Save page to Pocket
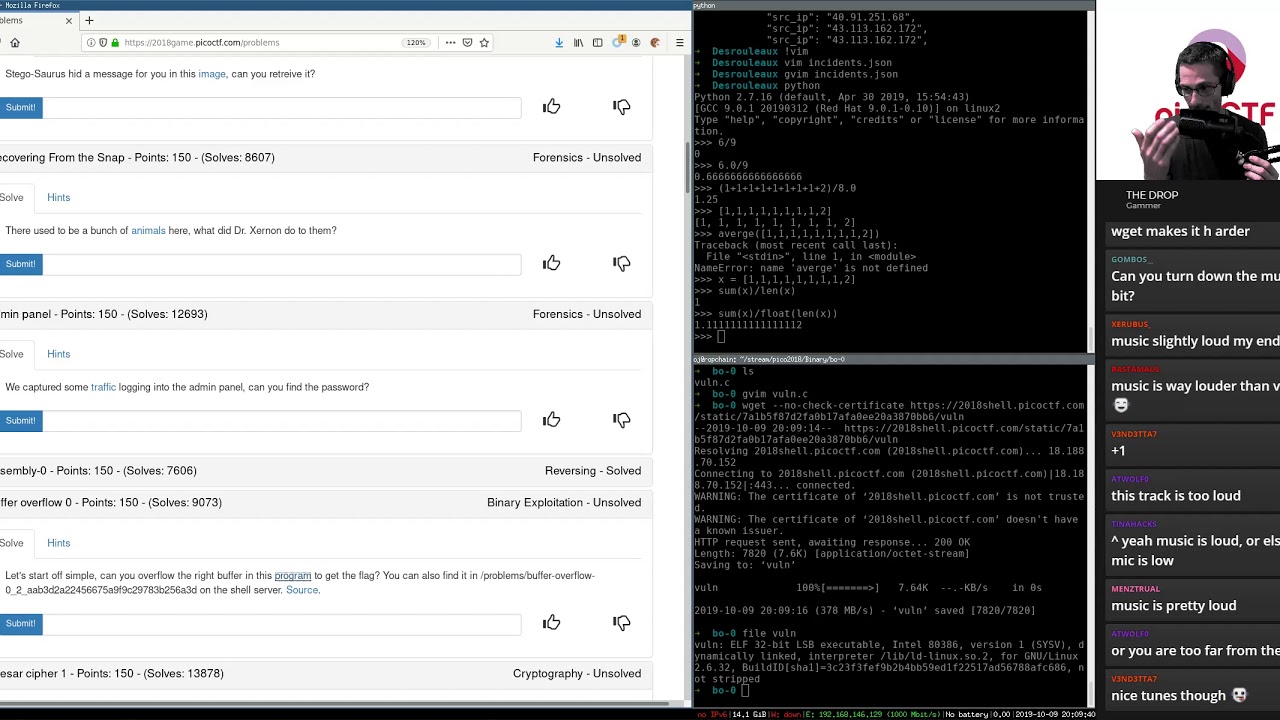 click(x=467, y=43)
